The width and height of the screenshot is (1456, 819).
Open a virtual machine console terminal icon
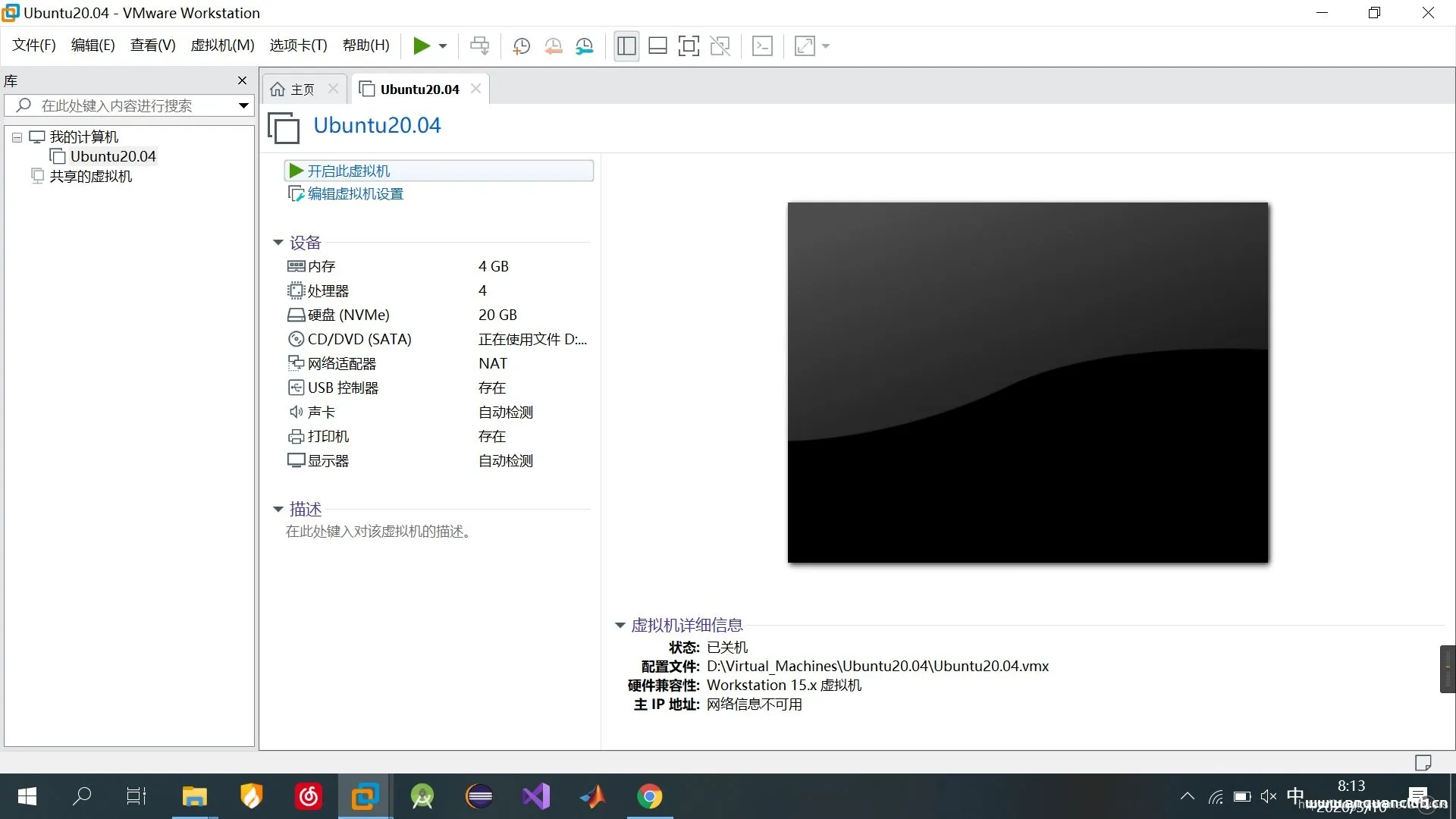762,45
